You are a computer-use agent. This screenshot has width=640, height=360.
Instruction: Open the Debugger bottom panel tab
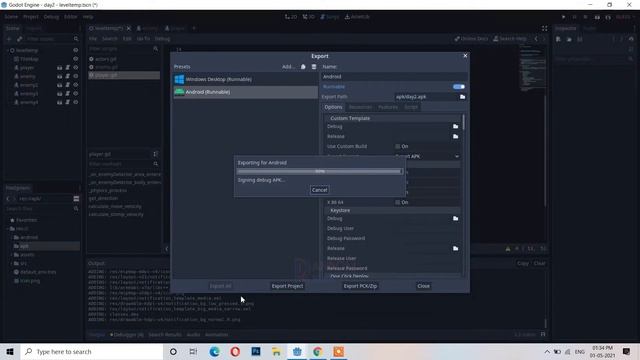127,335
